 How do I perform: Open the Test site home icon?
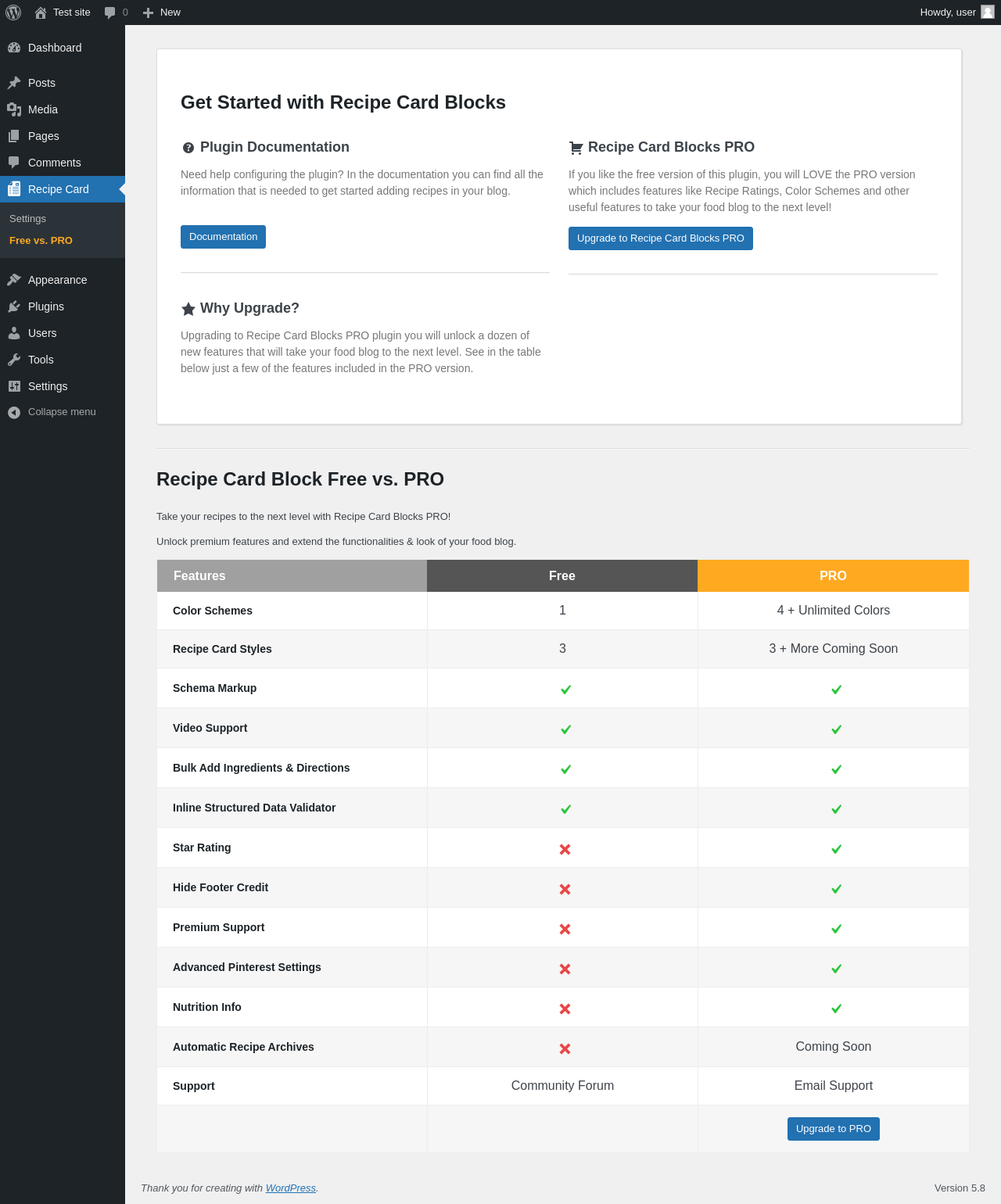(x=41, y=13)
